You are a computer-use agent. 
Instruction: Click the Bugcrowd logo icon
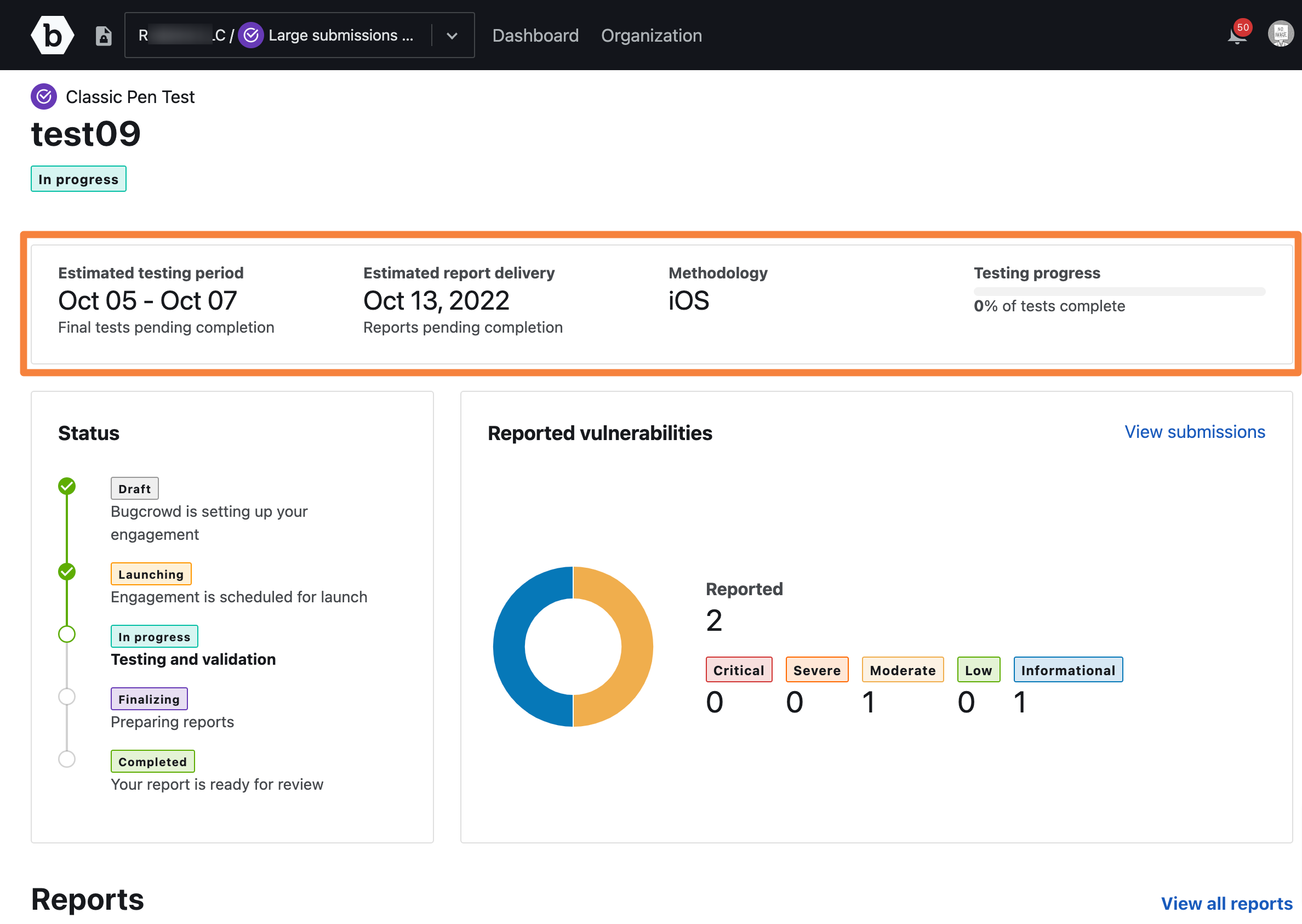[x=52, y=35]
